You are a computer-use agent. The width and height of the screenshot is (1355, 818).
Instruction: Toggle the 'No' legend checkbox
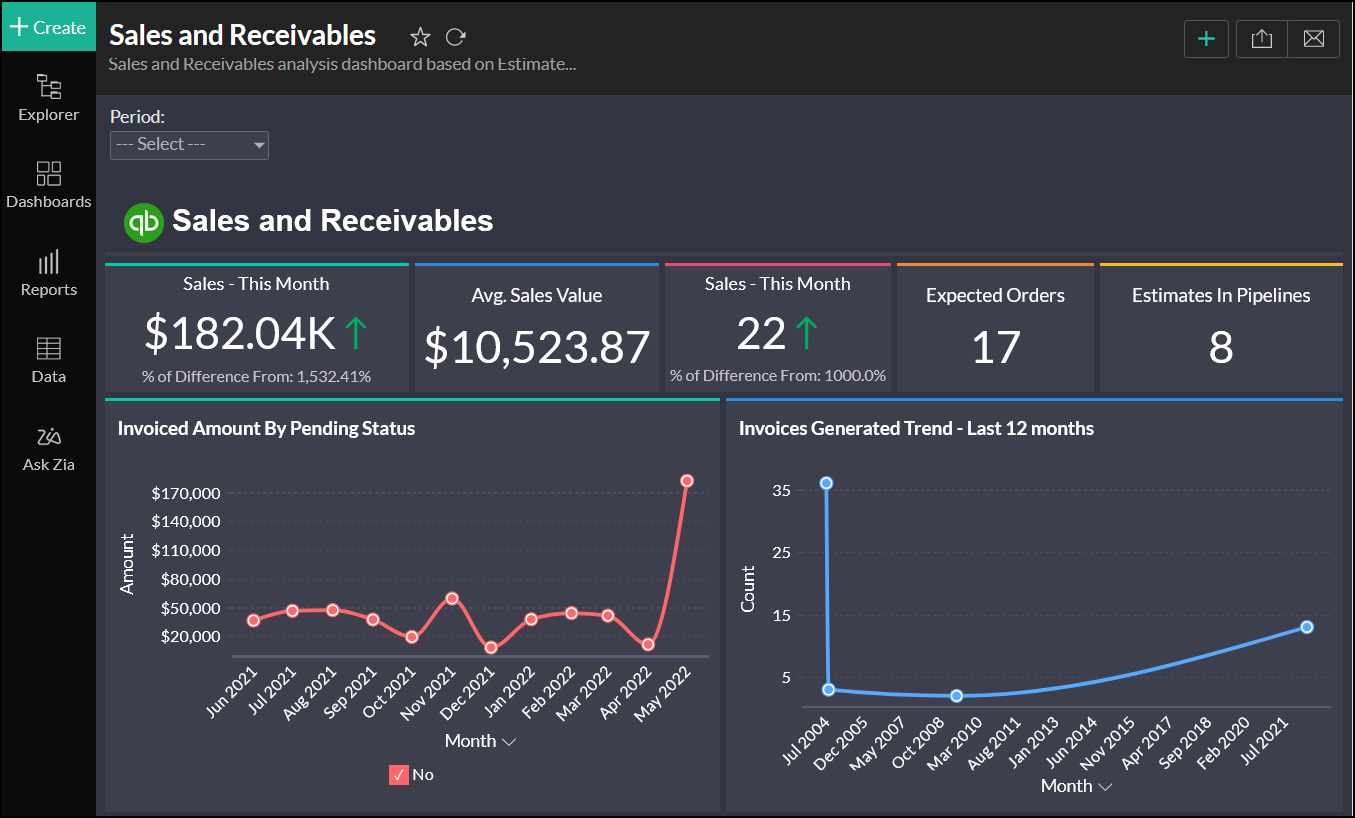399,774
